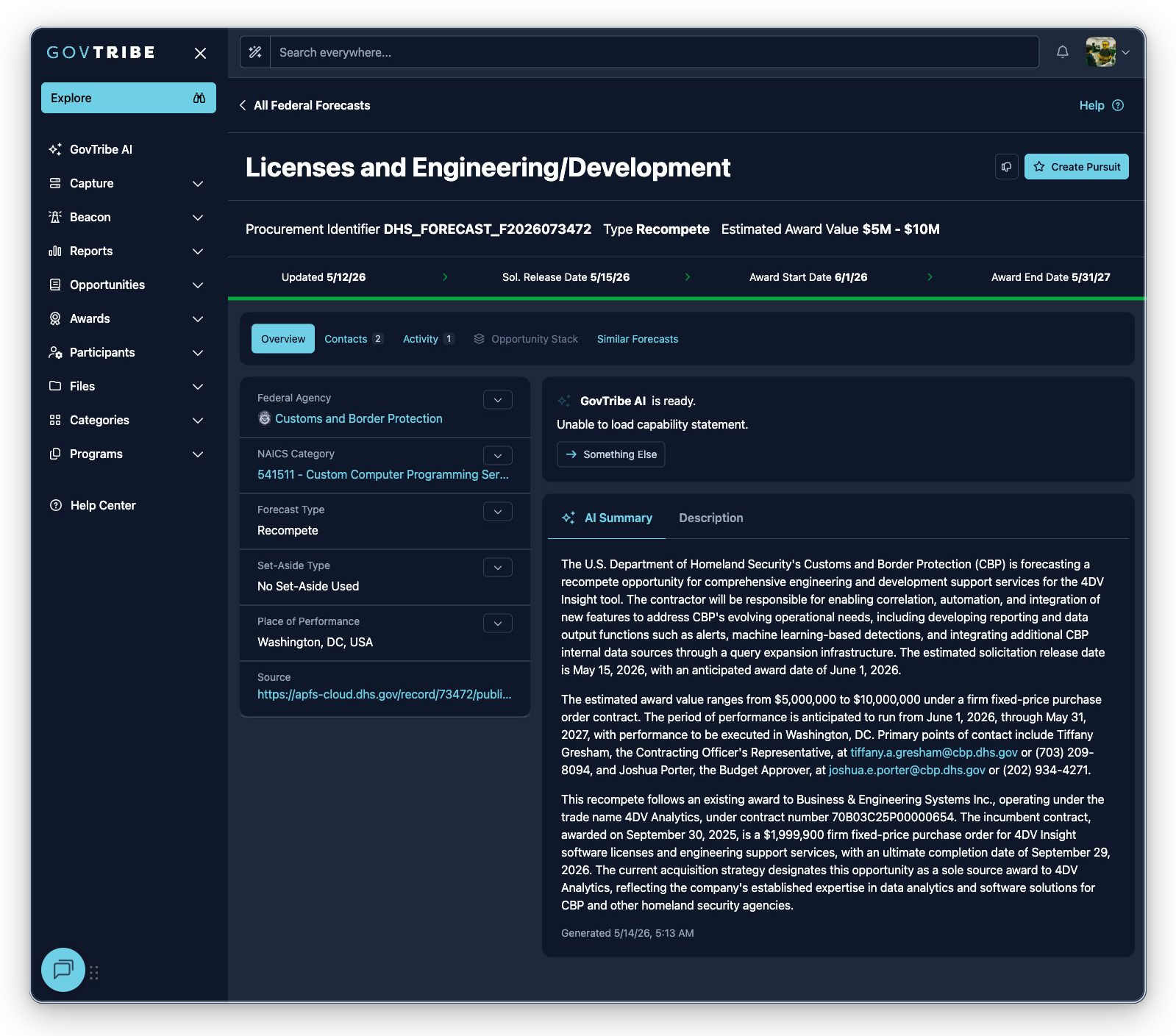Screen dimensions: 1176x1036
Task: Switch to the Description tab
Action: [711, 518]
